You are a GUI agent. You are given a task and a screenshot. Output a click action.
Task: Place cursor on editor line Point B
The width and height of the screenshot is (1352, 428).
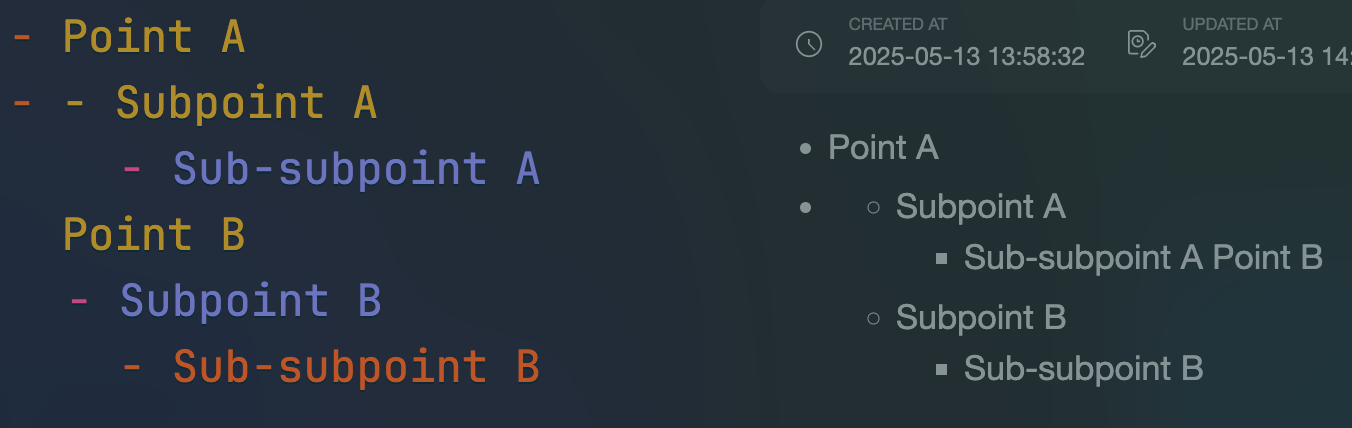[x=154, y=235]
